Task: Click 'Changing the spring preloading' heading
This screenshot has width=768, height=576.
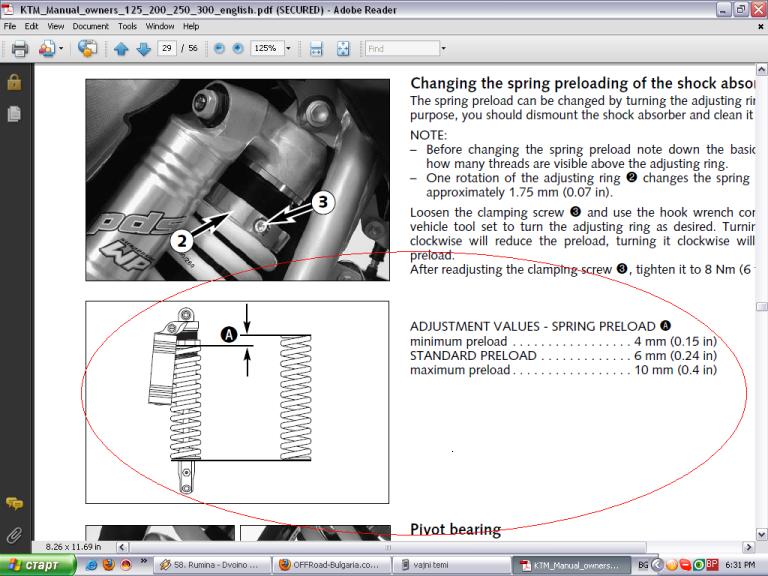Action: tap(582, 84)
